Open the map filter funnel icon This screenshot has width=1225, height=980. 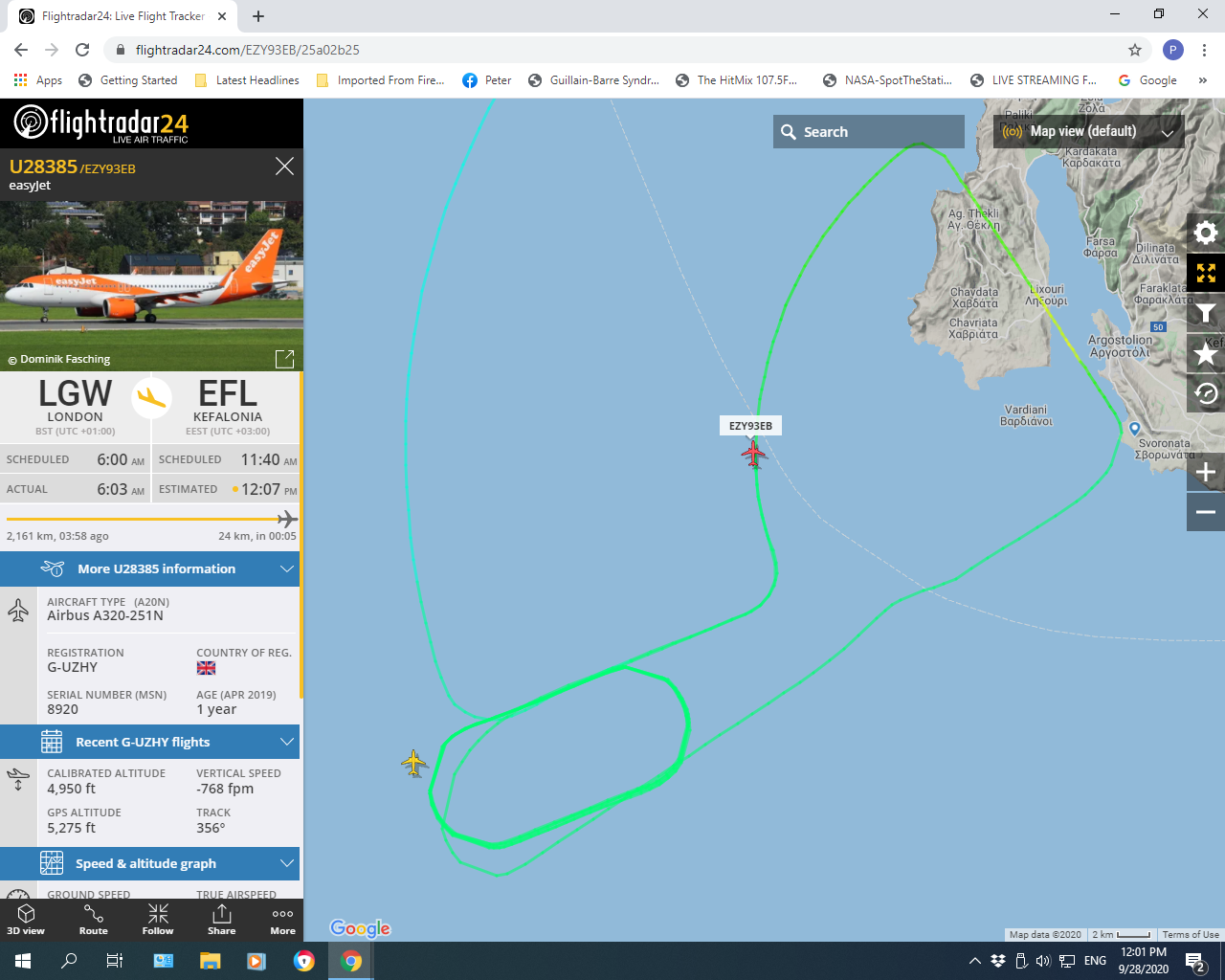pyautogui.click(x=1206, y=313)
